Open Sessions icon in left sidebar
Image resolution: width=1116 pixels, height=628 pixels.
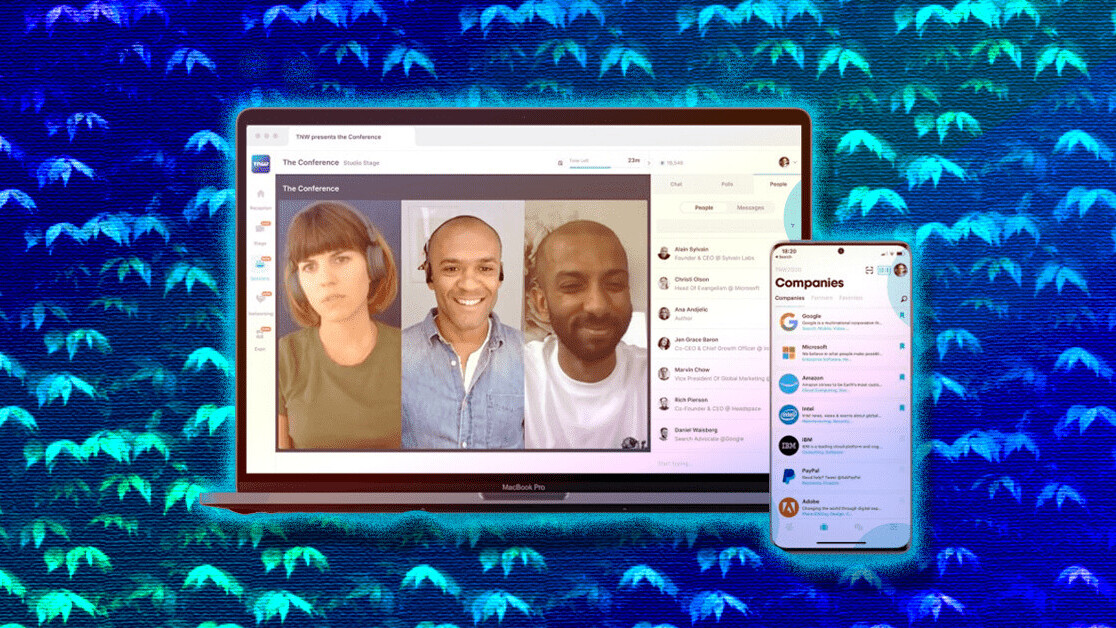coord(261,264)
